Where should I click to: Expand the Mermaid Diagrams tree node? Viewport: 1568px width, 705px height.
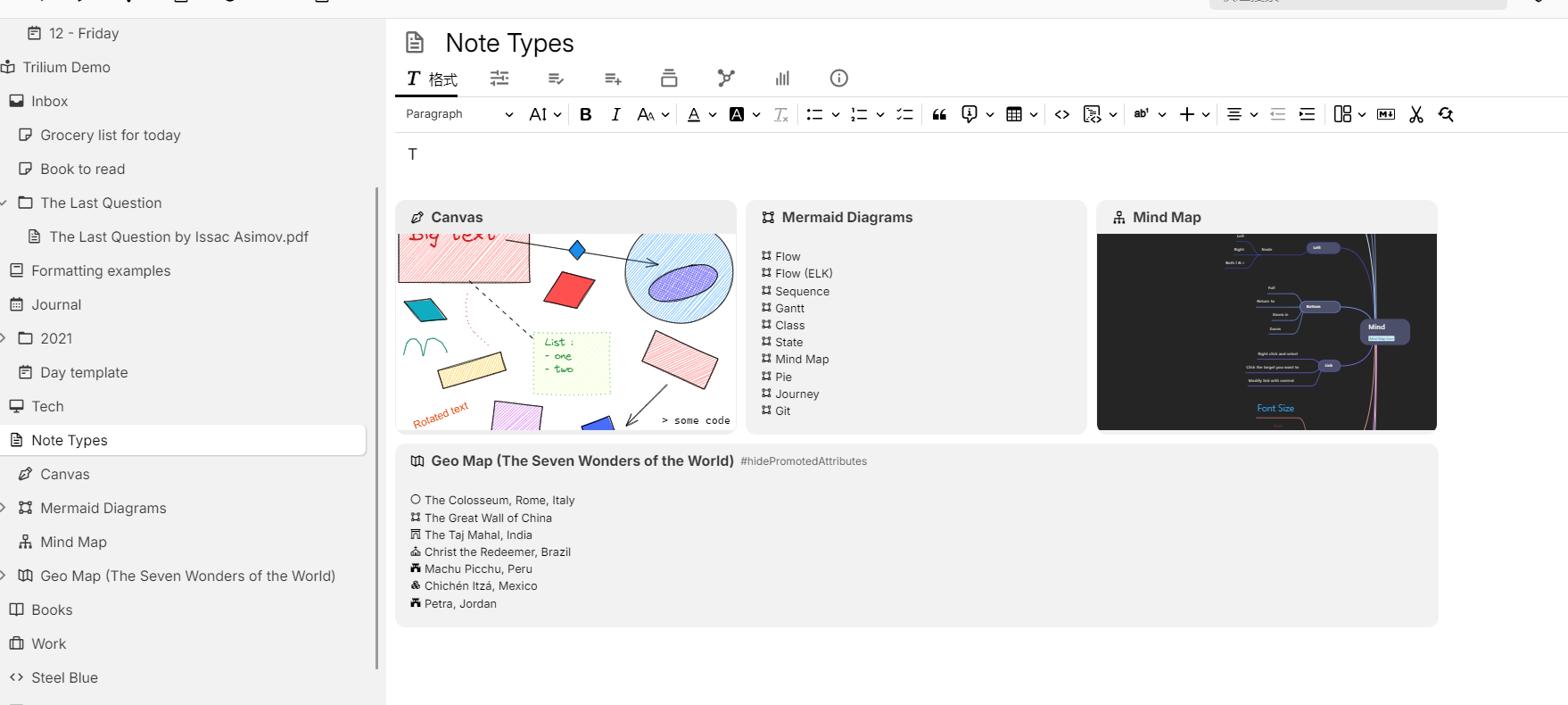(4, 508)
